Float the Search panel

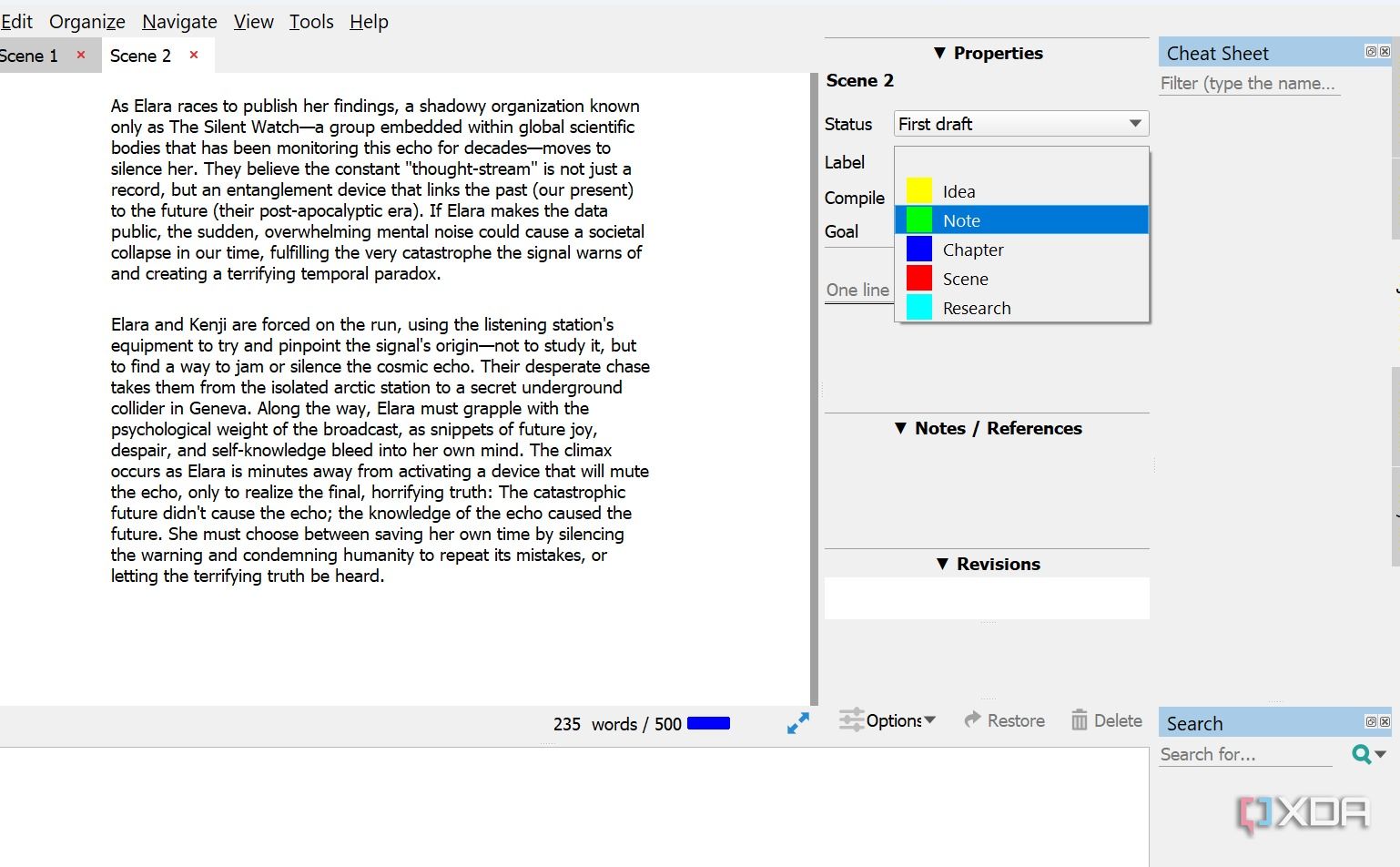pos(1371,722)
